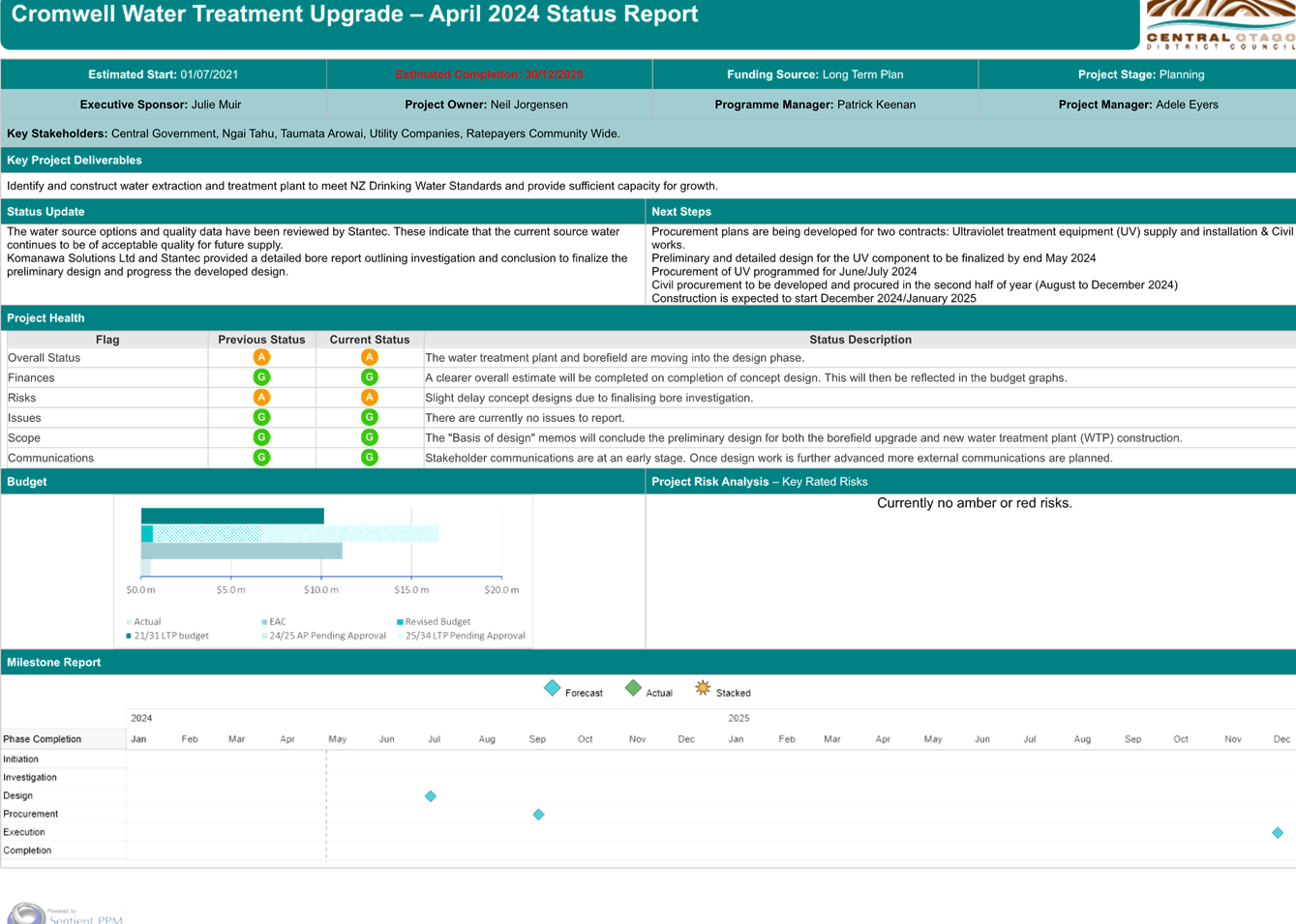Image resolution: width=1296 pixels, height=924 pixels.
Task: Select the Design phase forecast milestone diamond
Action: (x=431, y=796)
